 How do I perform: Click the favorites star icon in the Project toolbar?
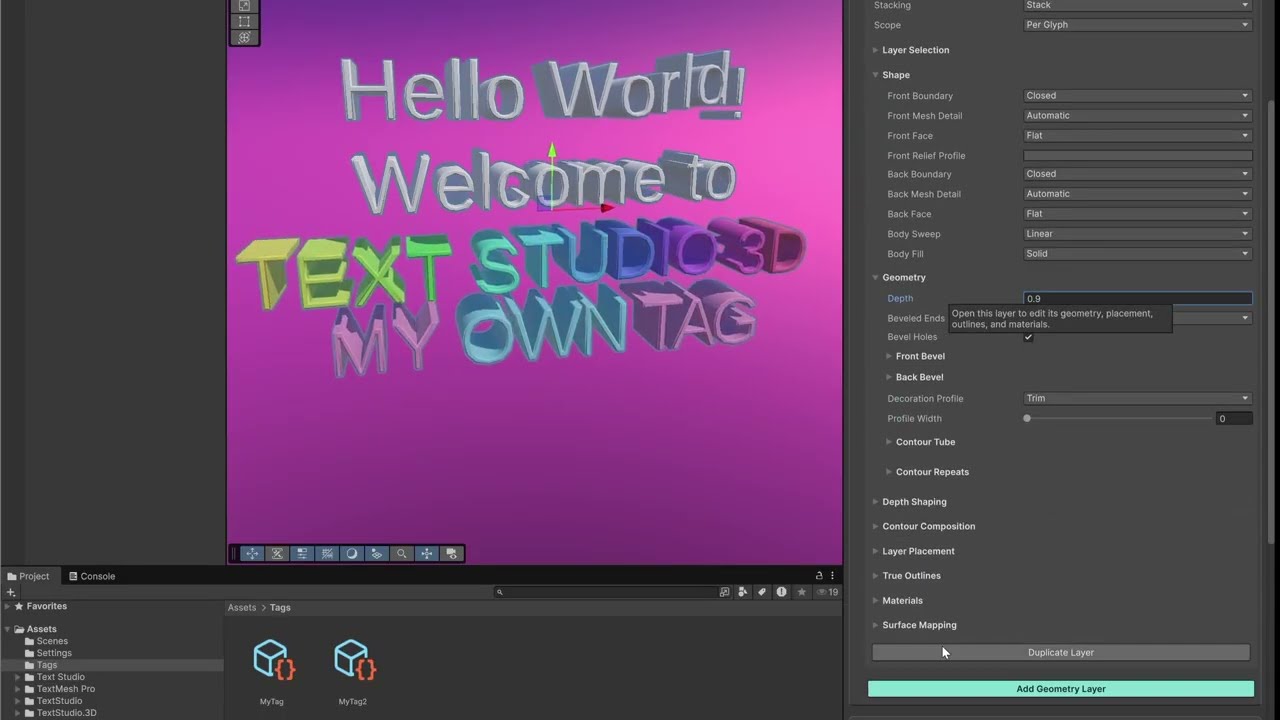(x=801, y=592)
